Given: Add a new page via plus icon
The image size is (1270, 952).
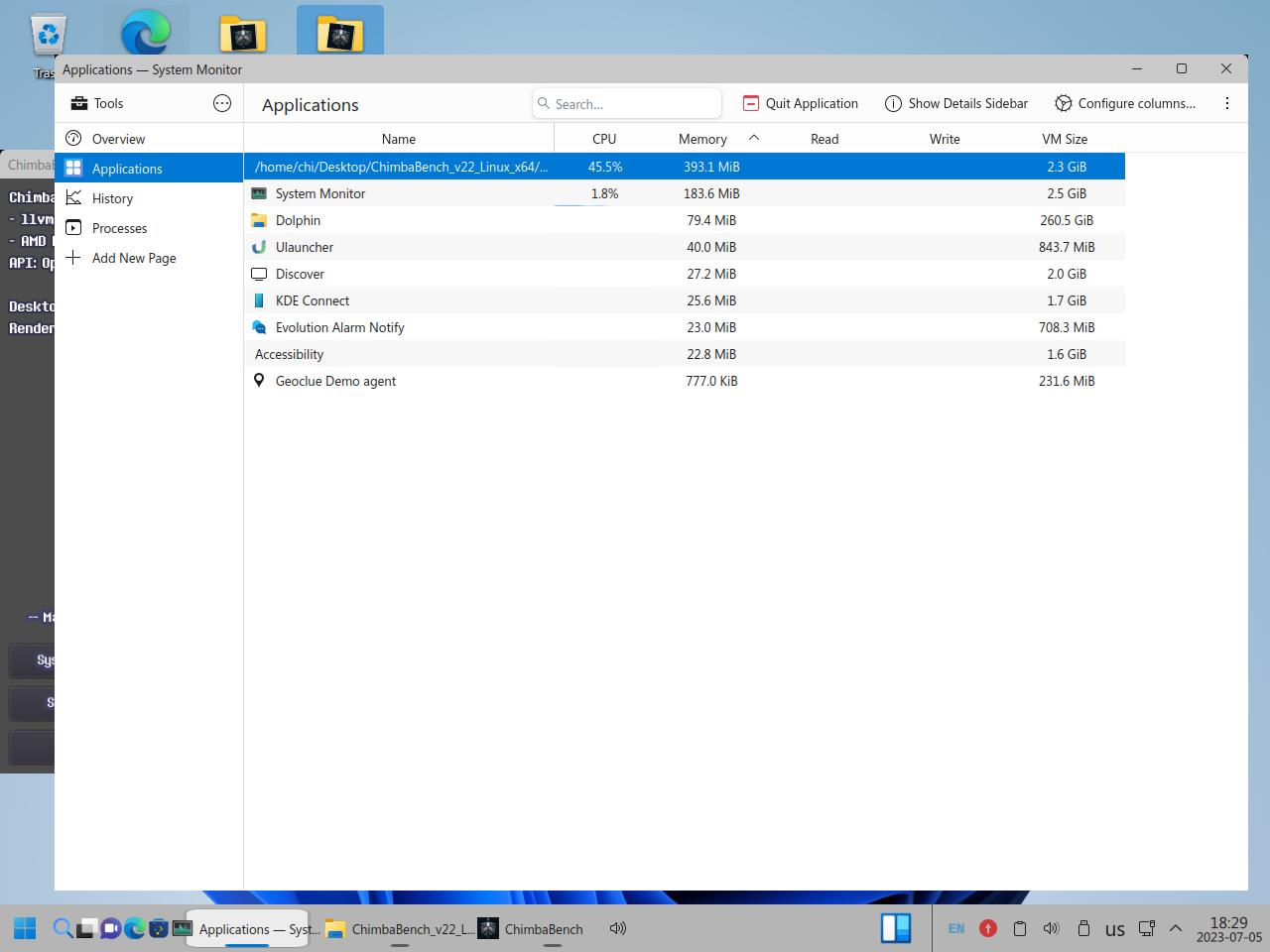Looking at the screenshot, I should pos(73,258).
